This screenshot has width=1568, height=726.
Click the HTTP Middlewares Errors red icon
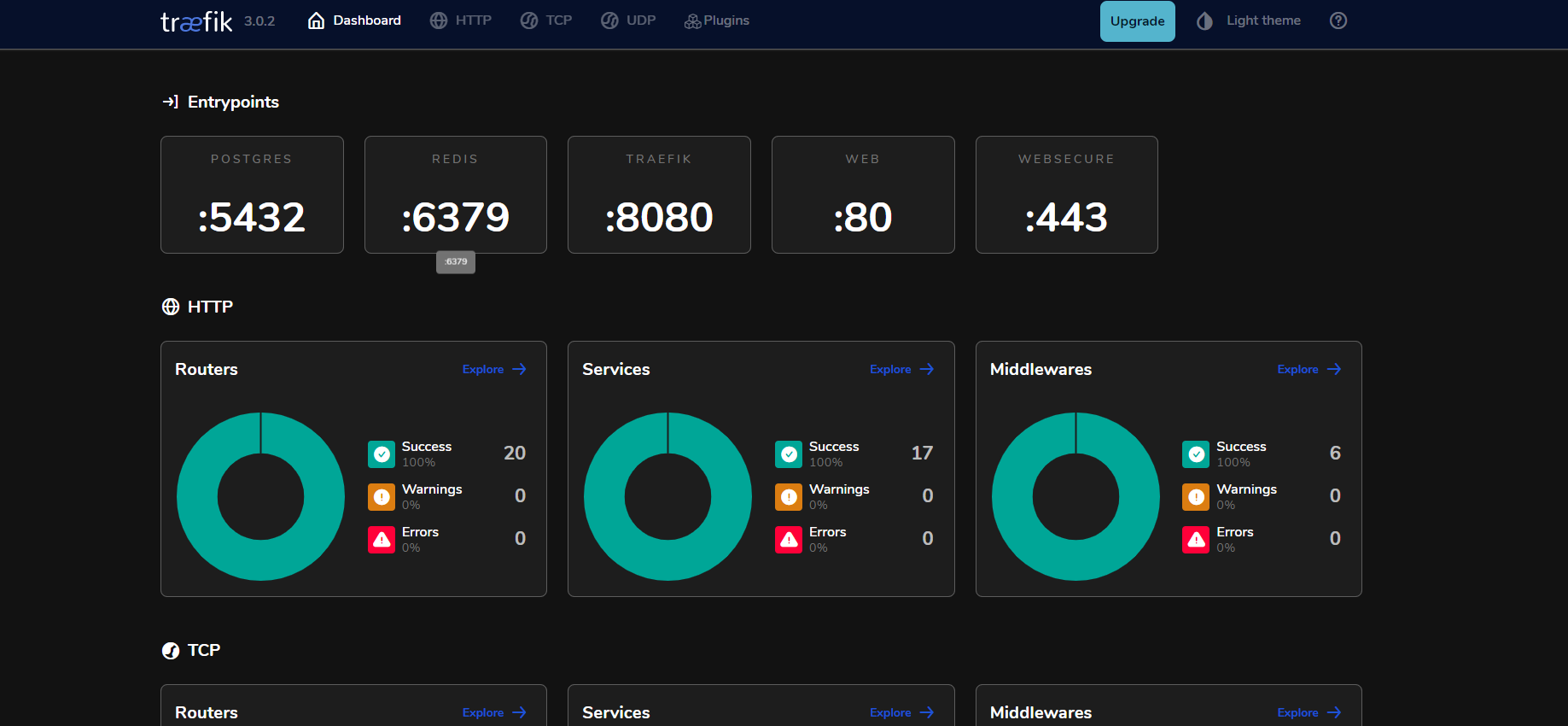1196,540
